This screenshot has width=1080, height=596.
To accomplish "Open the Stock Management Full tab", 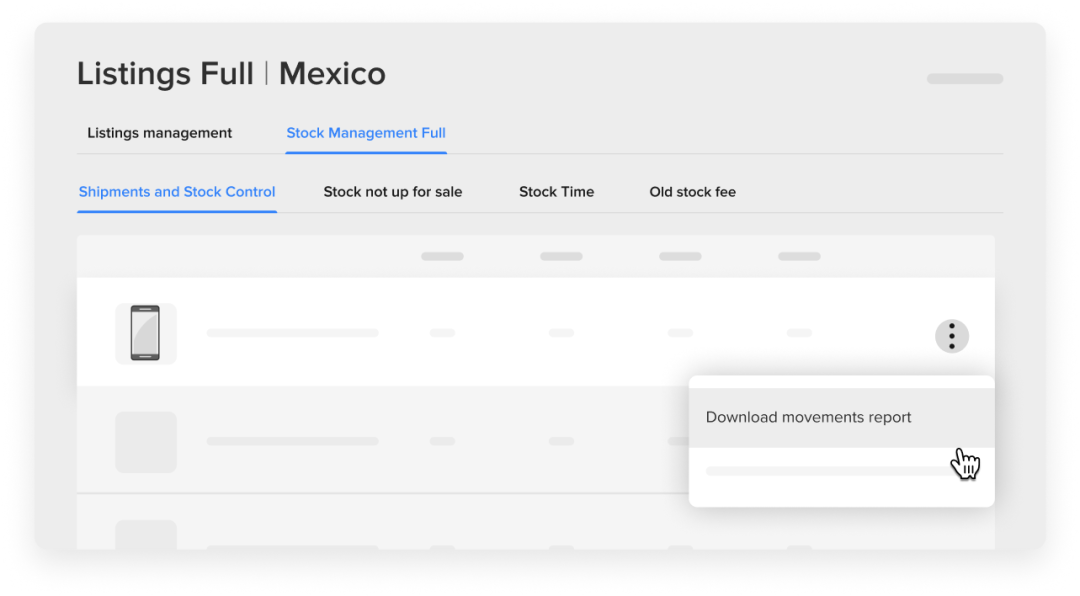I will click(x=366, y=133).
